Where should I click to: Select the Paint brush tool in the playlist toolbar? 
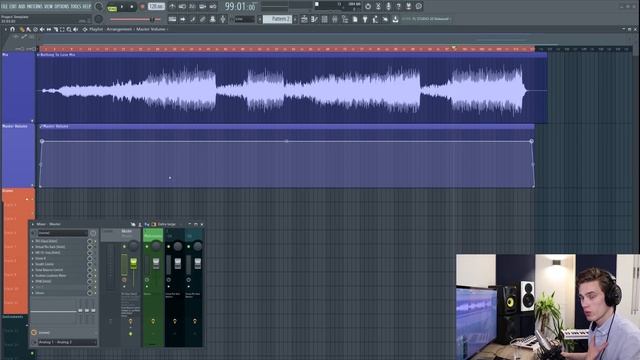28,29
